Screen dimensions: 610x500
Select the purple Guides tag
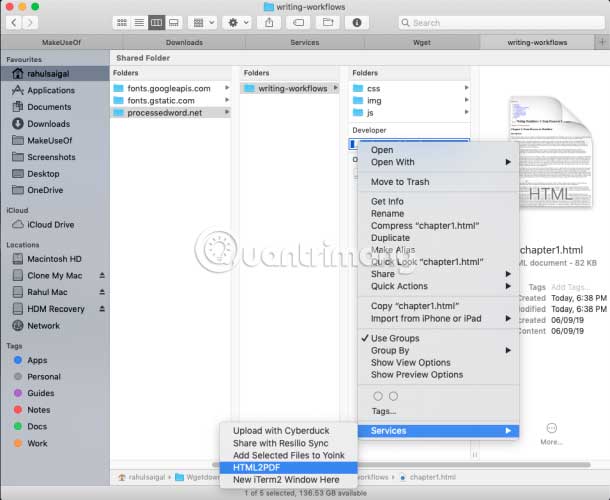[x=54, y=393]
